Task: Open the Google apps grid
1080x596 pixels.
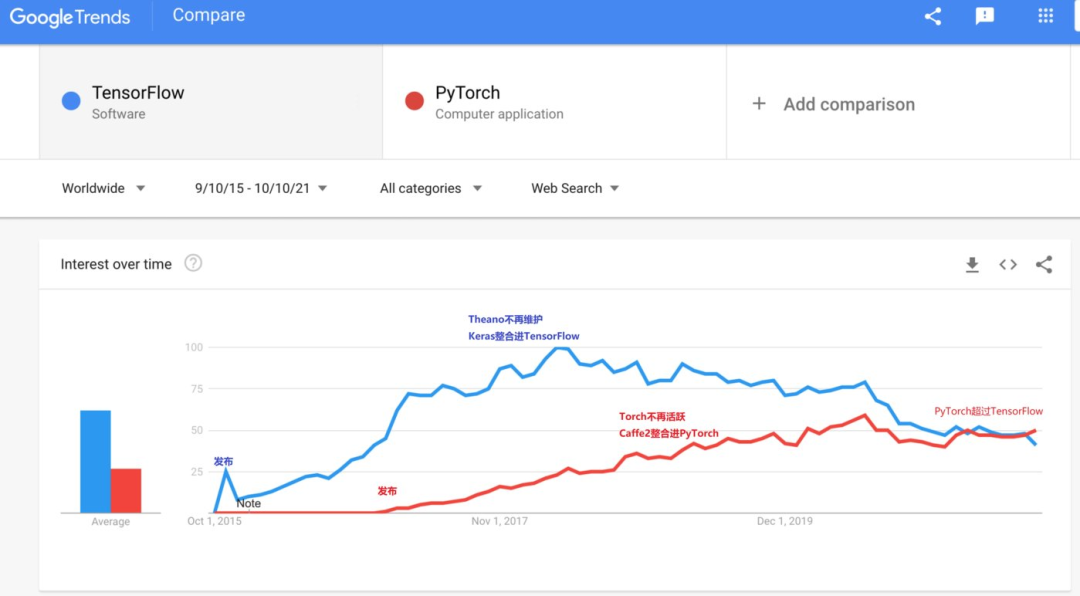Action: pyautogui.click(x=1046, y=16)
